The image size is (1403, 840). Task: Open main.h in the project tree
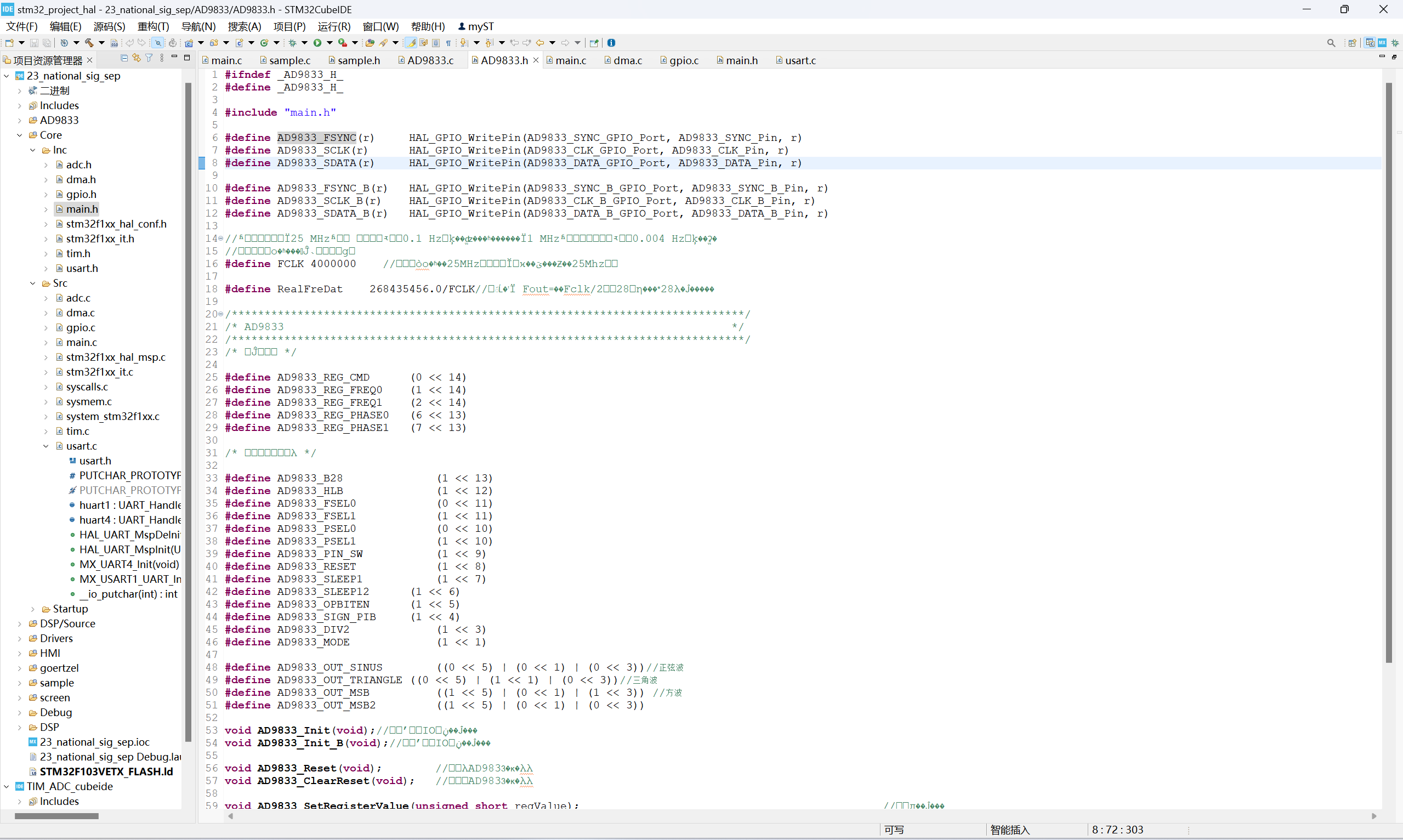(x=82, y=209)
